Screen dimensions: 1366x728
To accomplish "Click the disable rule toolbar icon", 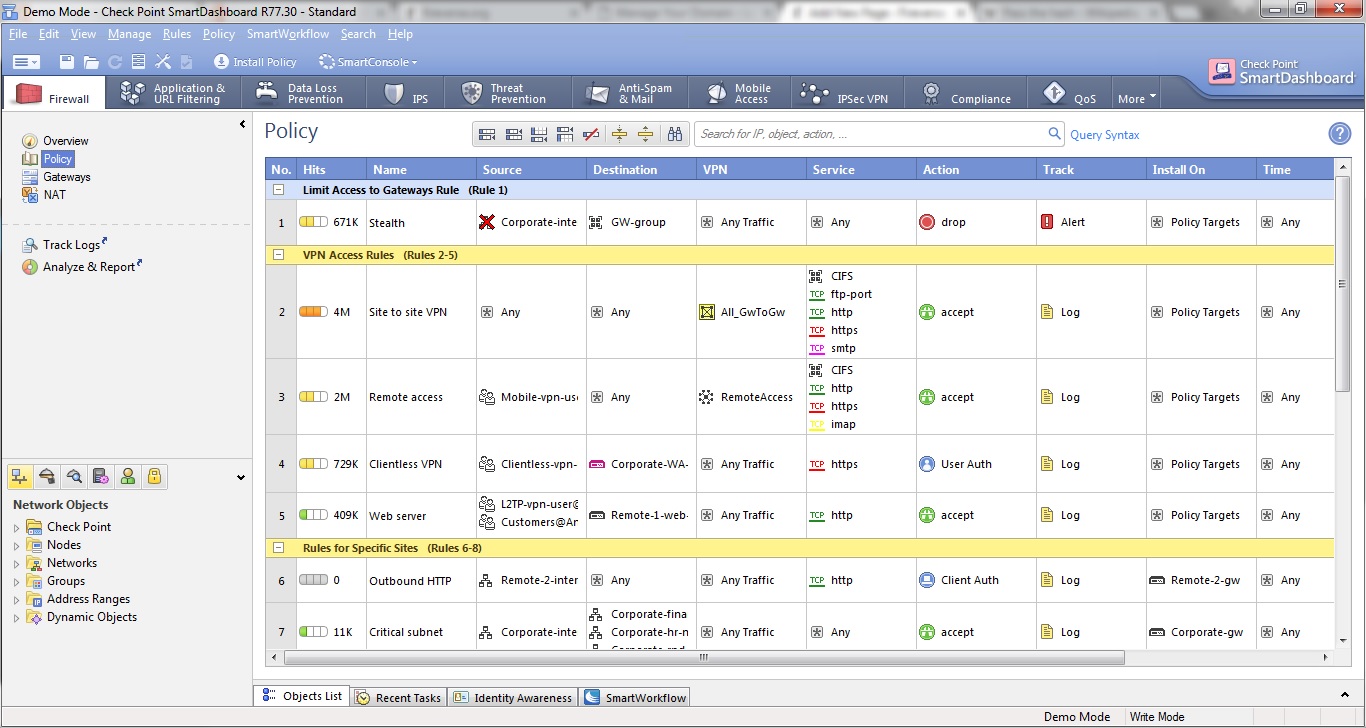I will coord(591,133).
